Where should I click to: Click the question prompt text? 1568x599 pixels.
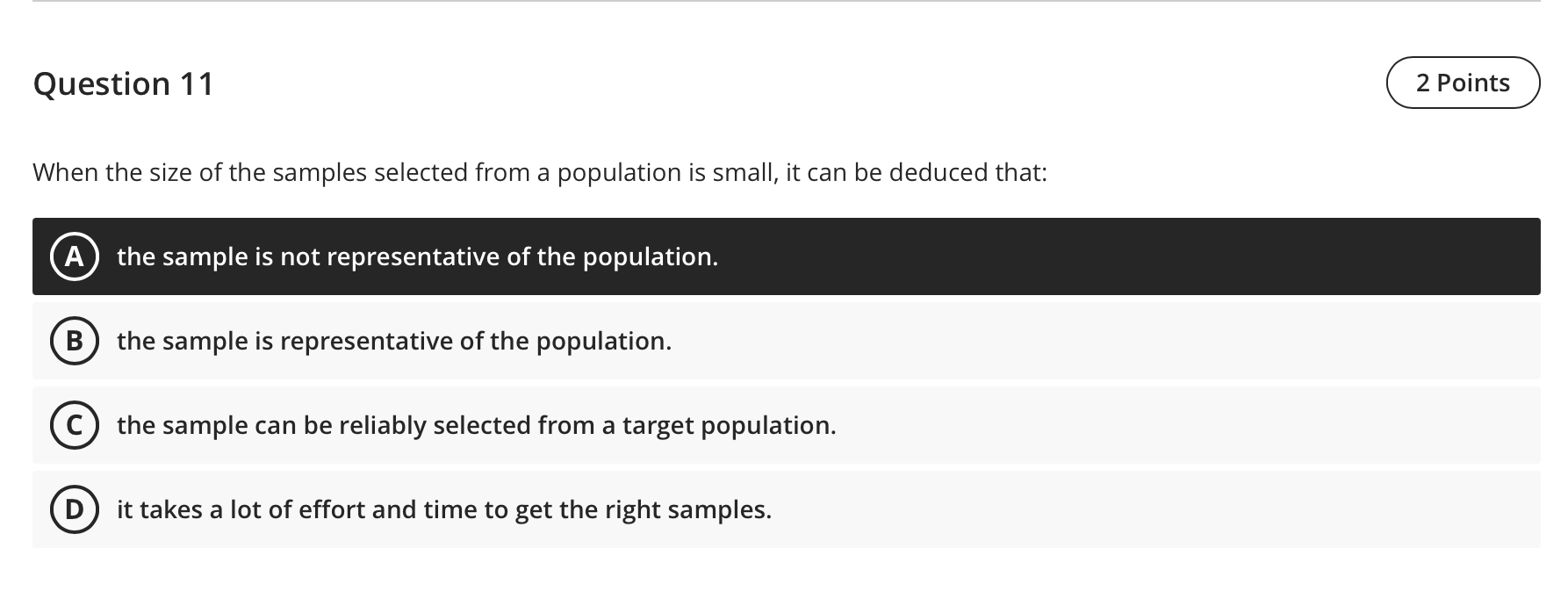[x=539, y=172]
